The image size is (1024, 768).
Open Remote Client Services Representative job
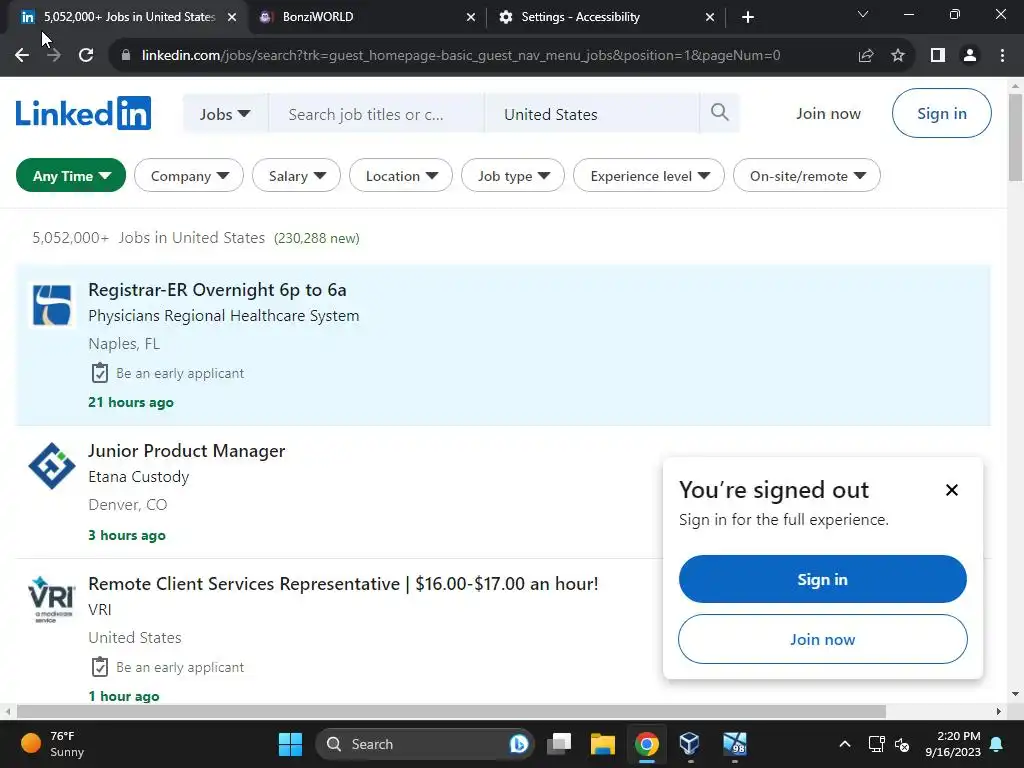[343, 583]
